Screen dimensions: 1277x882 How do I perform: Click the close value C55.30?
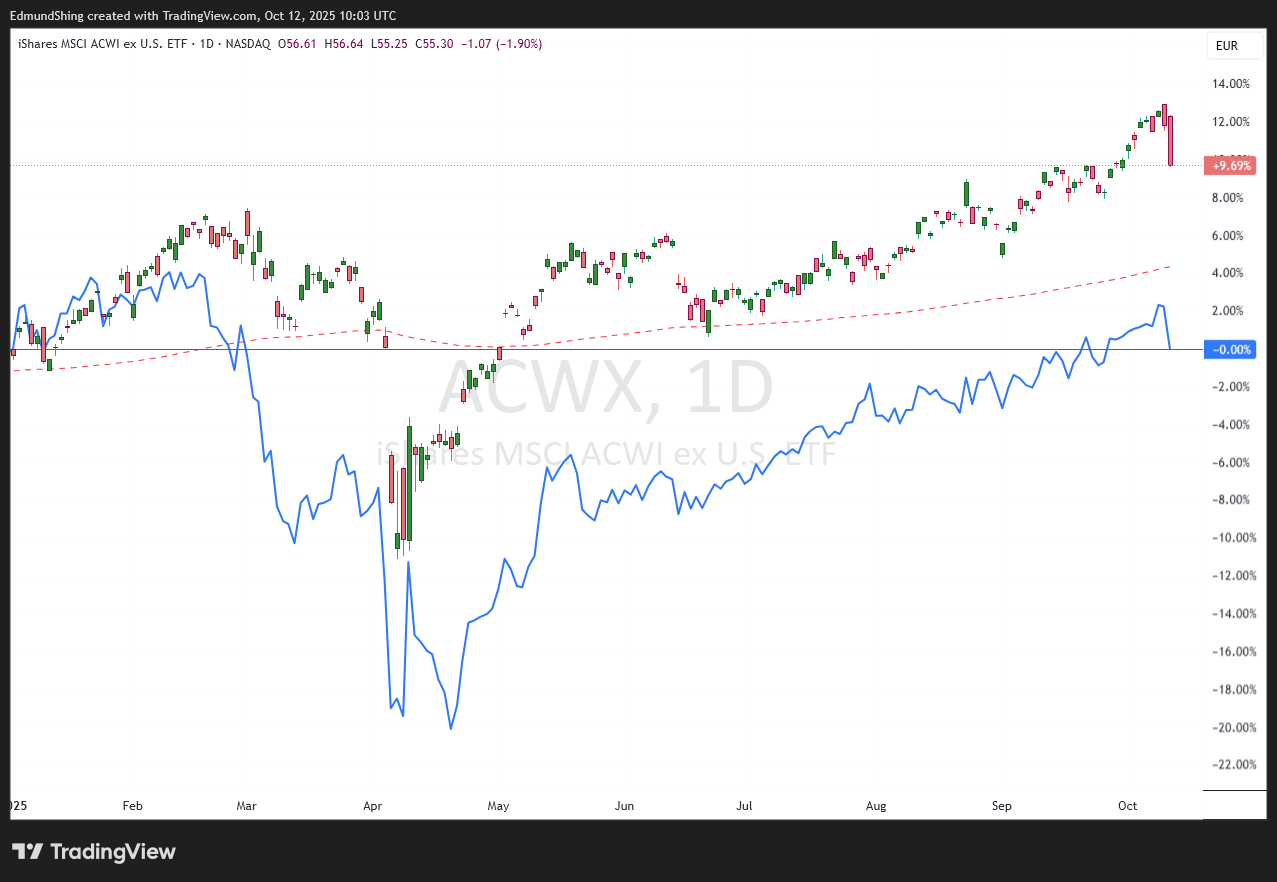click(x=436, y=44)
